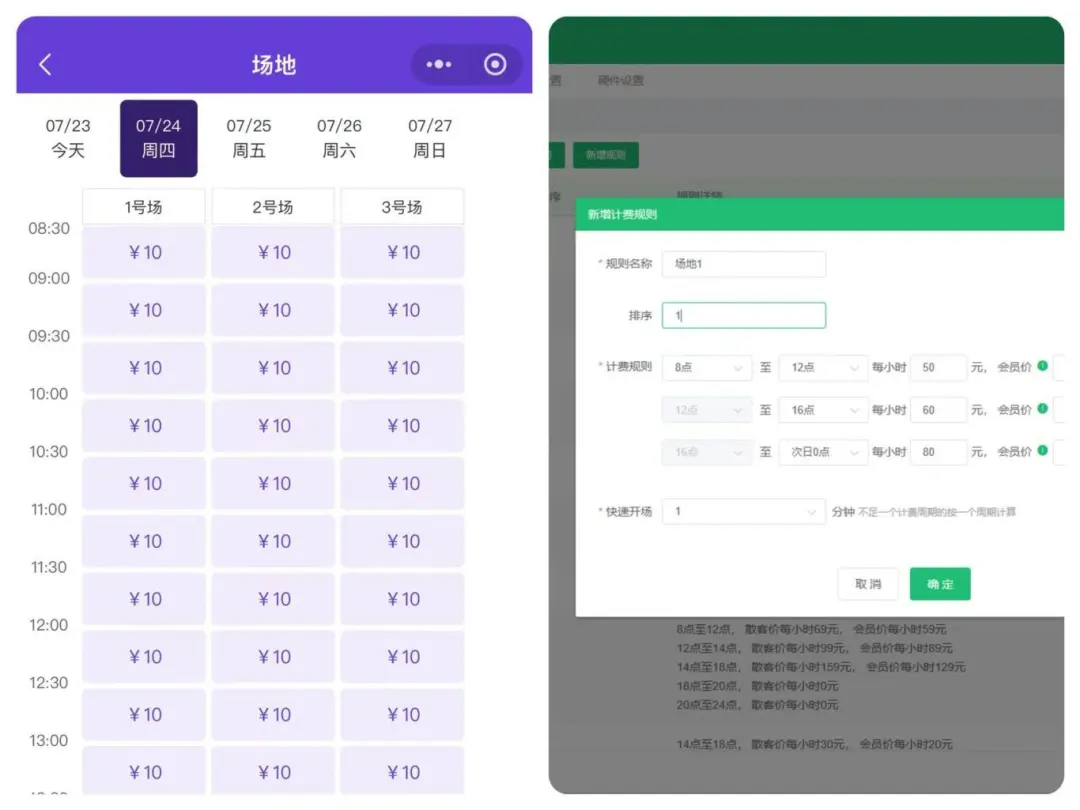Click the 确定 confirm button
Viewport: 1080px width, 810px height.
tap(939, 584)
